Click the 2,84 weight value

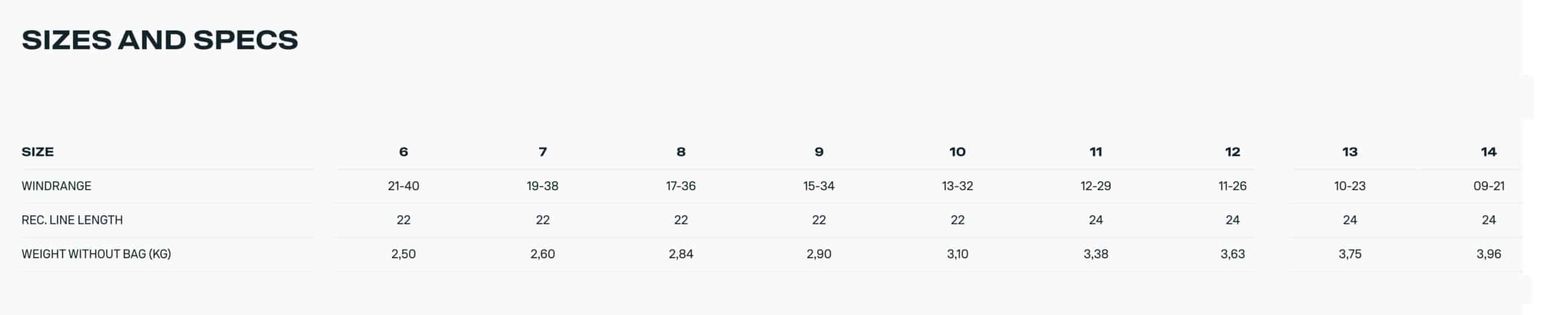click(680, 254)
